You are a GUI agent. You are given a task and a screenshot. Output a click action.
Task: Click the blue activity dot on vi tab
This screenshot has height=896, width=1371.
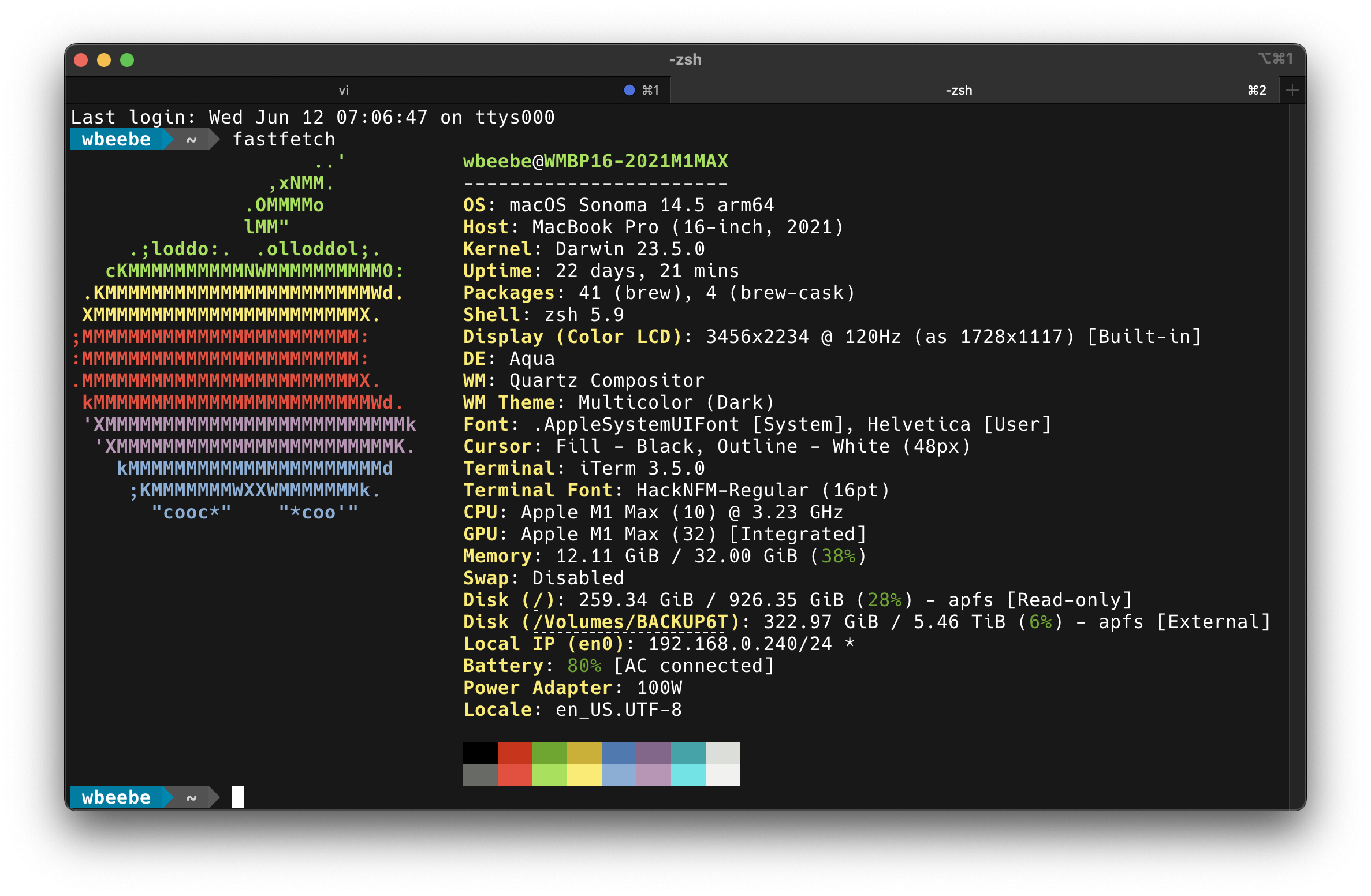tap(629, 90)
